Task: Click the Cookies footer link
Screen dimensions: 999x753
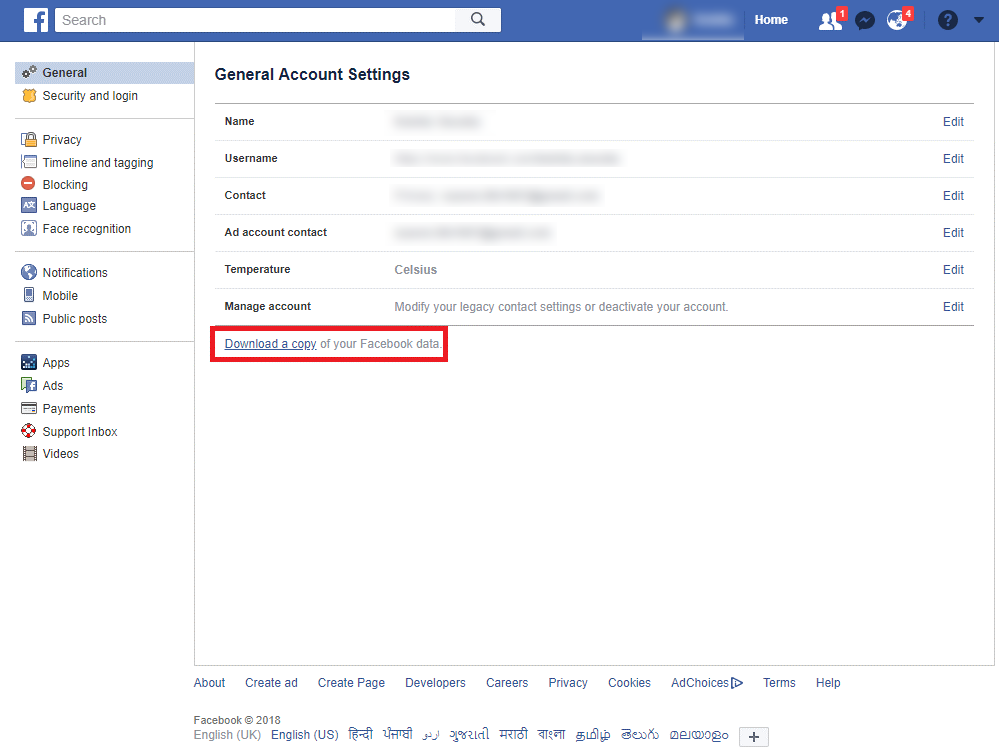Action: (x=629, y=682)
